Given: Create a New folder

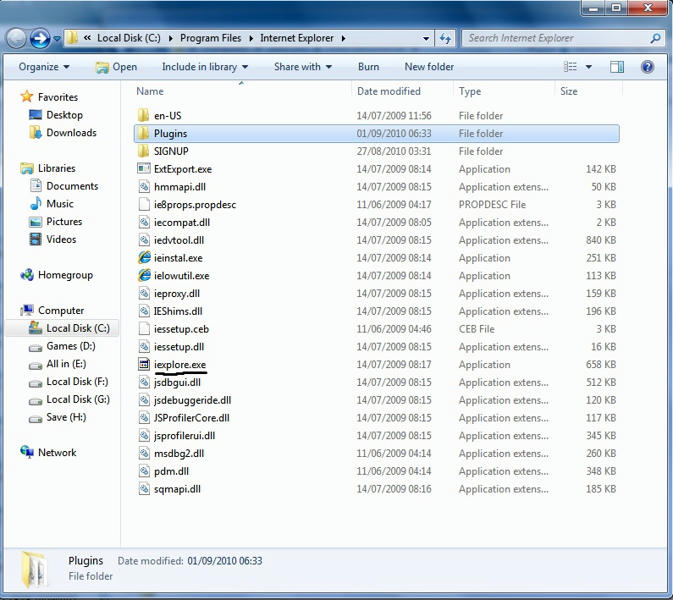Looking at the screenshot, I should tap(429, 67).
